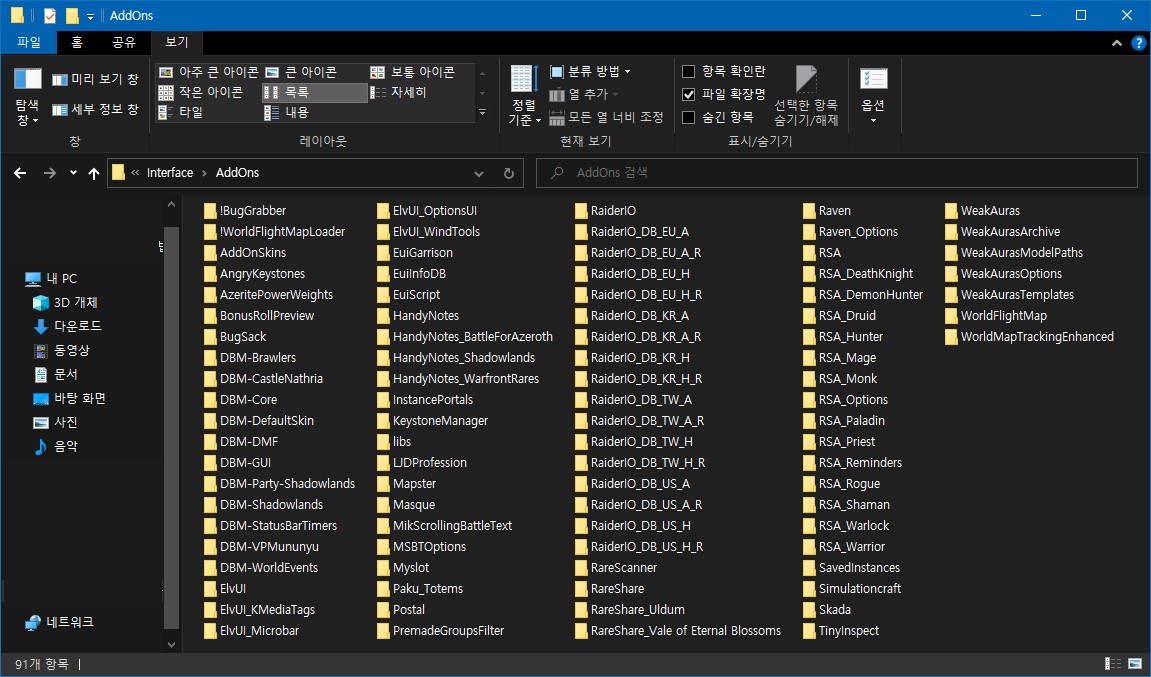Open This PC (내 PC) in sidebar
The height and width of the screenshot is (677, 1151).
[51, 278]
